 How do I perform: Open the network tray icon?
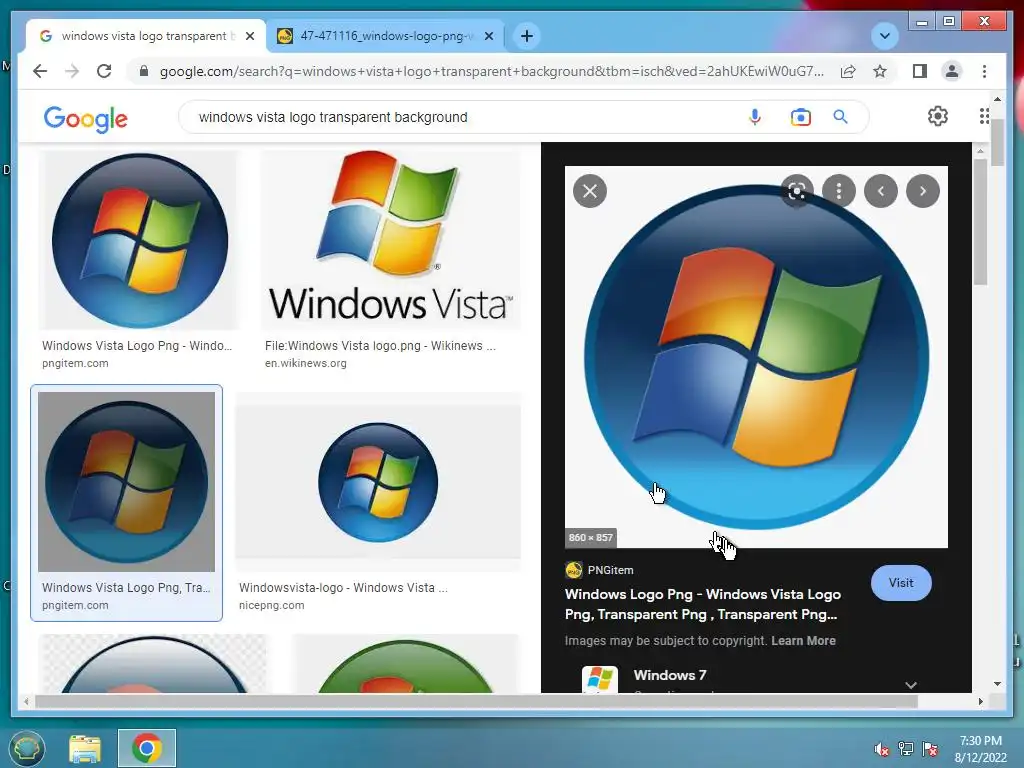[x=906, y=749]
